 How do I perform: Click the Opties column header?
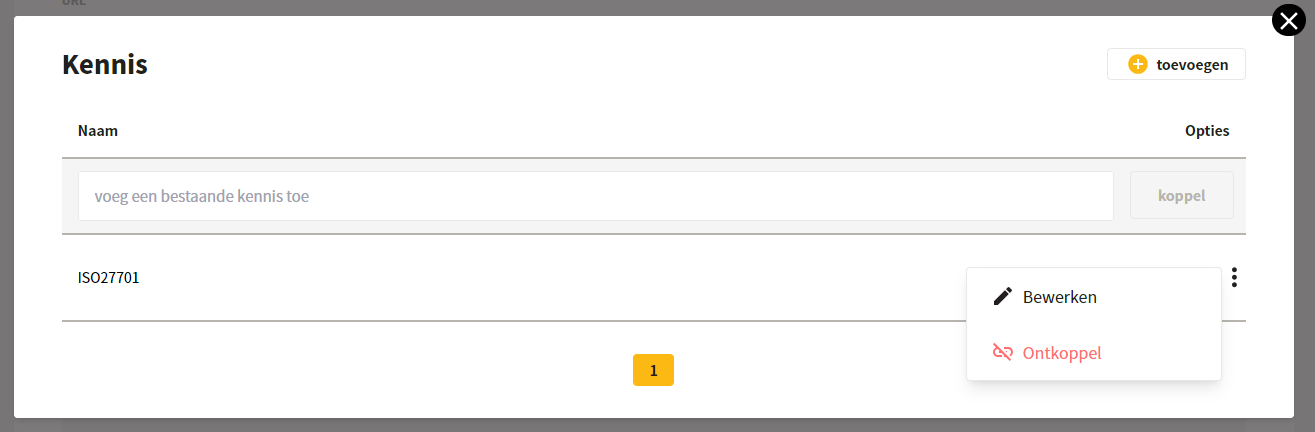1207,131
